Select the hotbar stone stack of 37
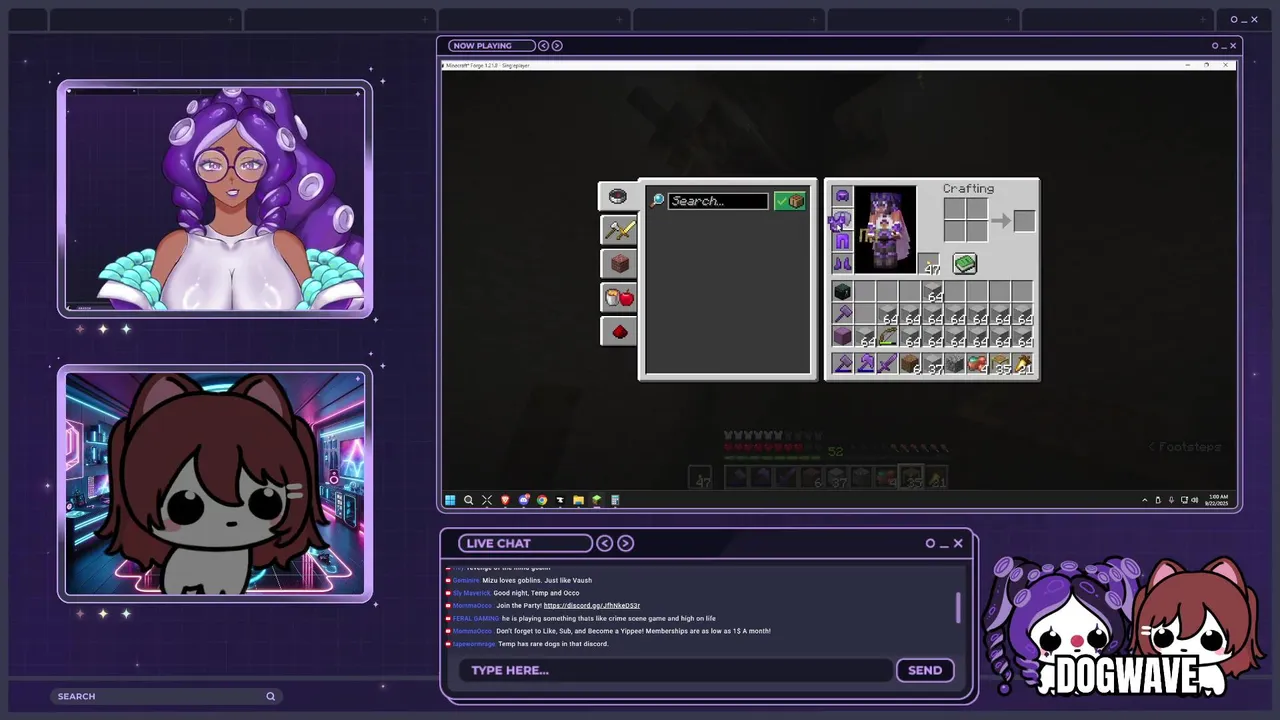Screen dimensions: 1280x720 (933, 366)
